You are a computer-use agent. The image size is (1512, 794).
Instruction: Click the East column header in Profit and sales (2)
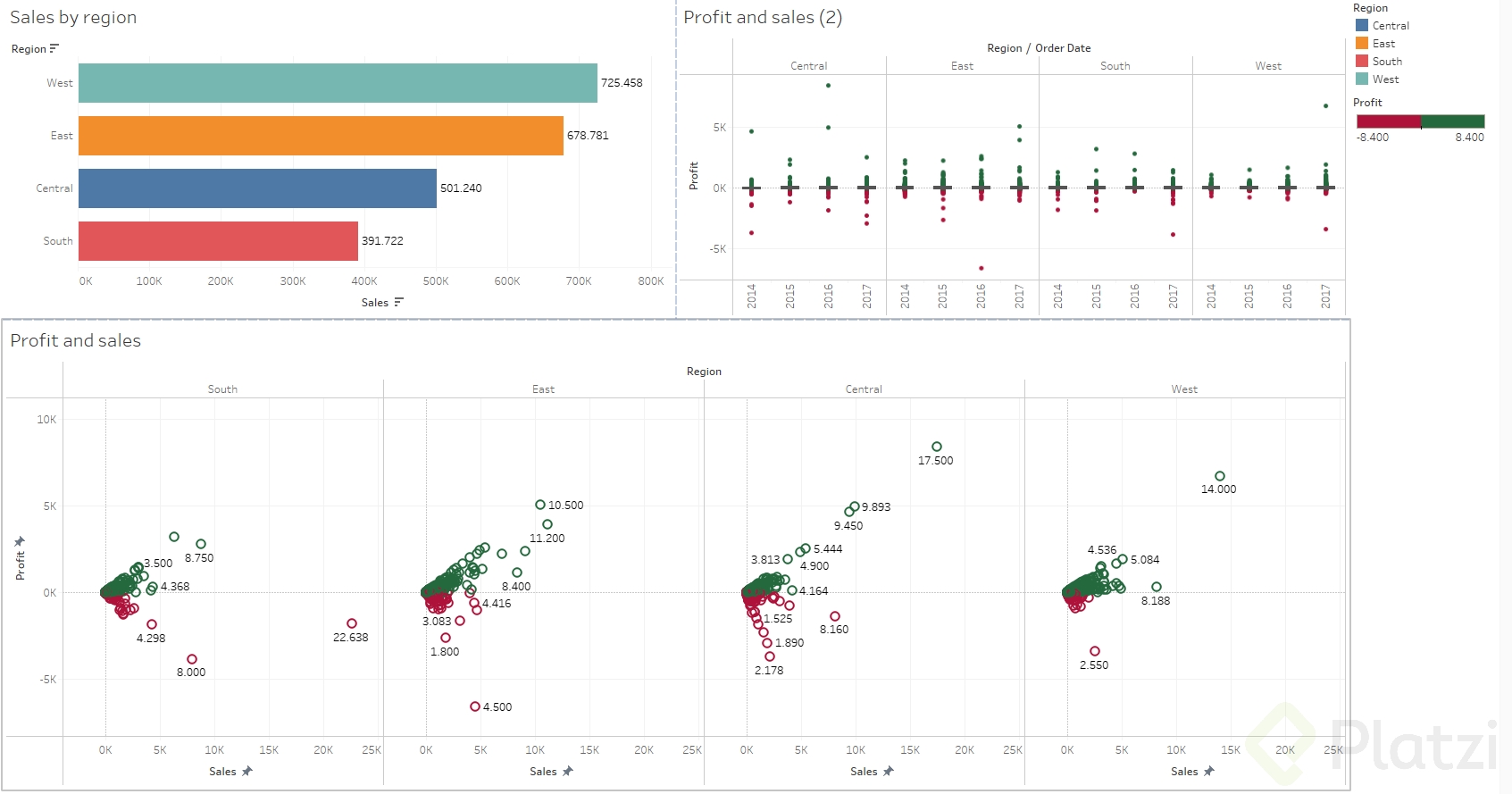[962, 66]
